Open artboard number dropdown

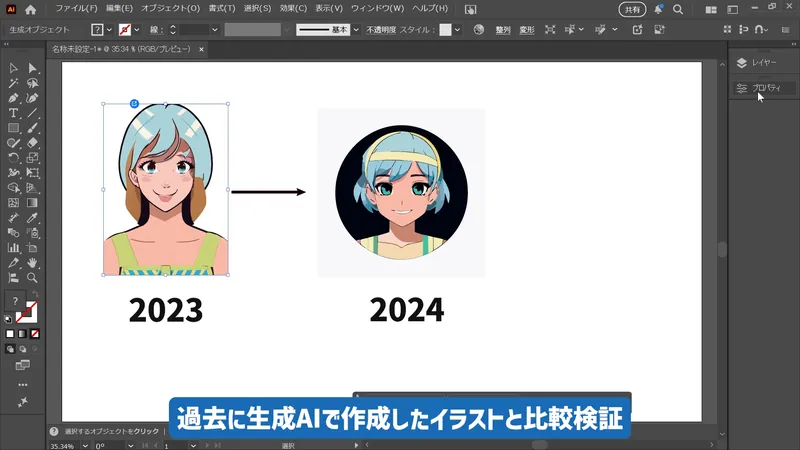(x=193, y=446)
